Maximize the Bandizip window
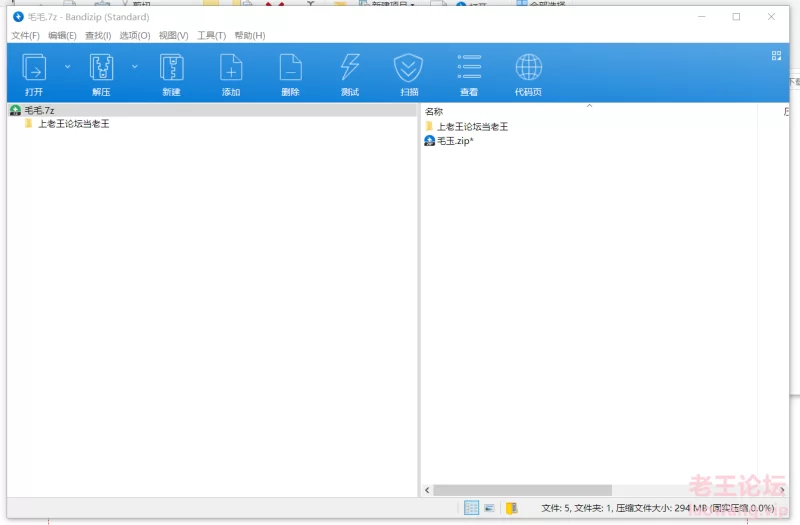 736,17
